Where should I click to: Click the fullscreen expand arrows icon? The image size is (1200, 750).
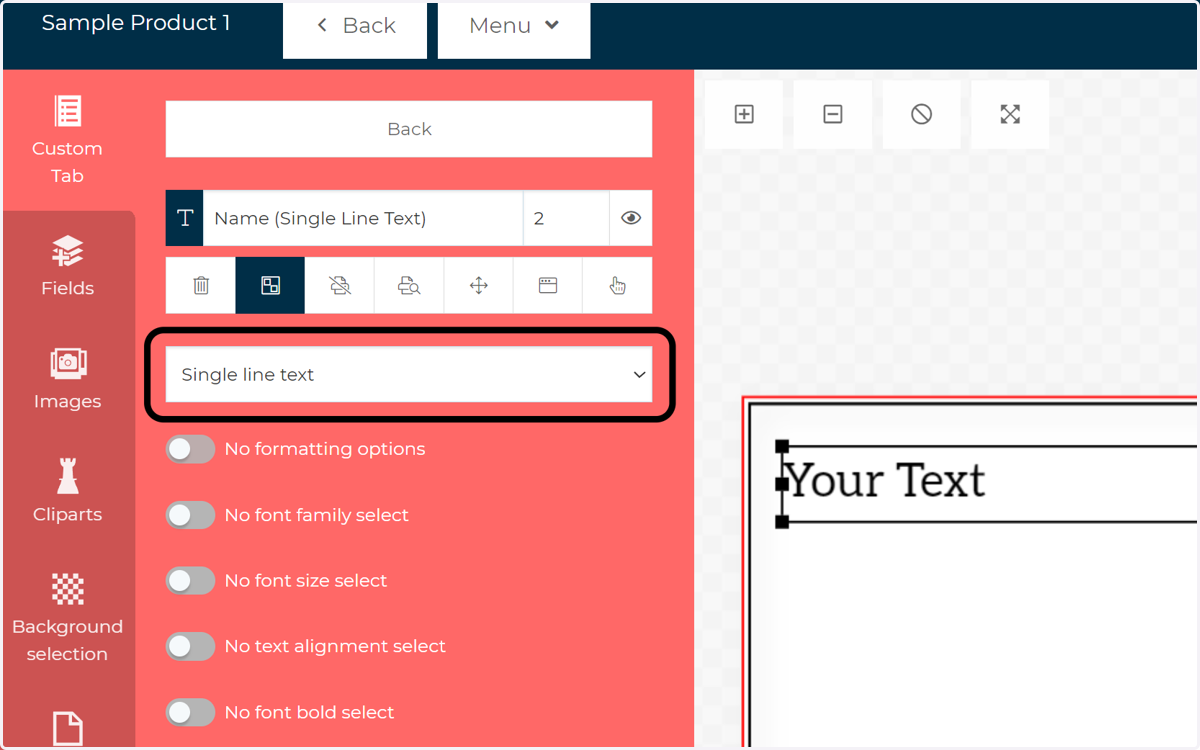(1010, 114)
